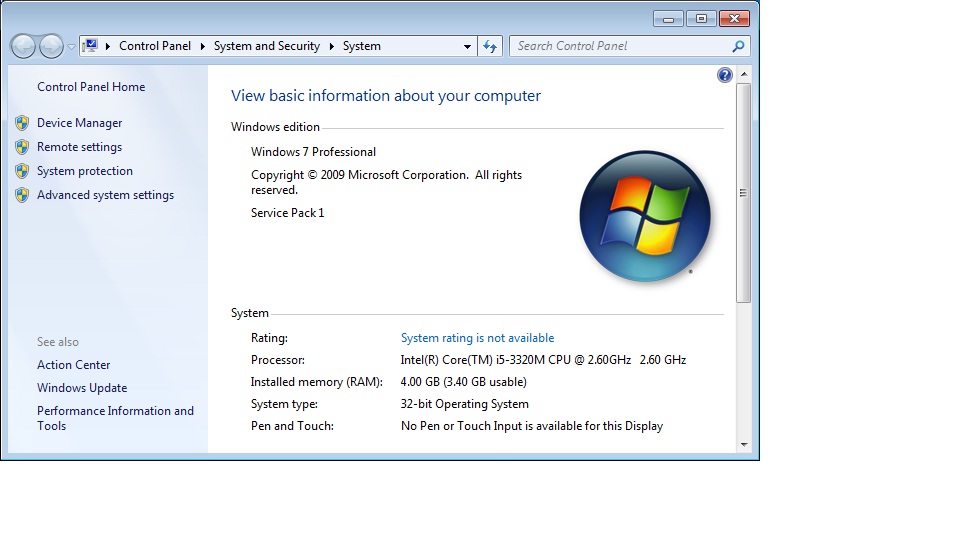Select Control Panel breadcrumb item
Image resolution: width=960 pixels, height=540 pixels.
coord(154,46)
